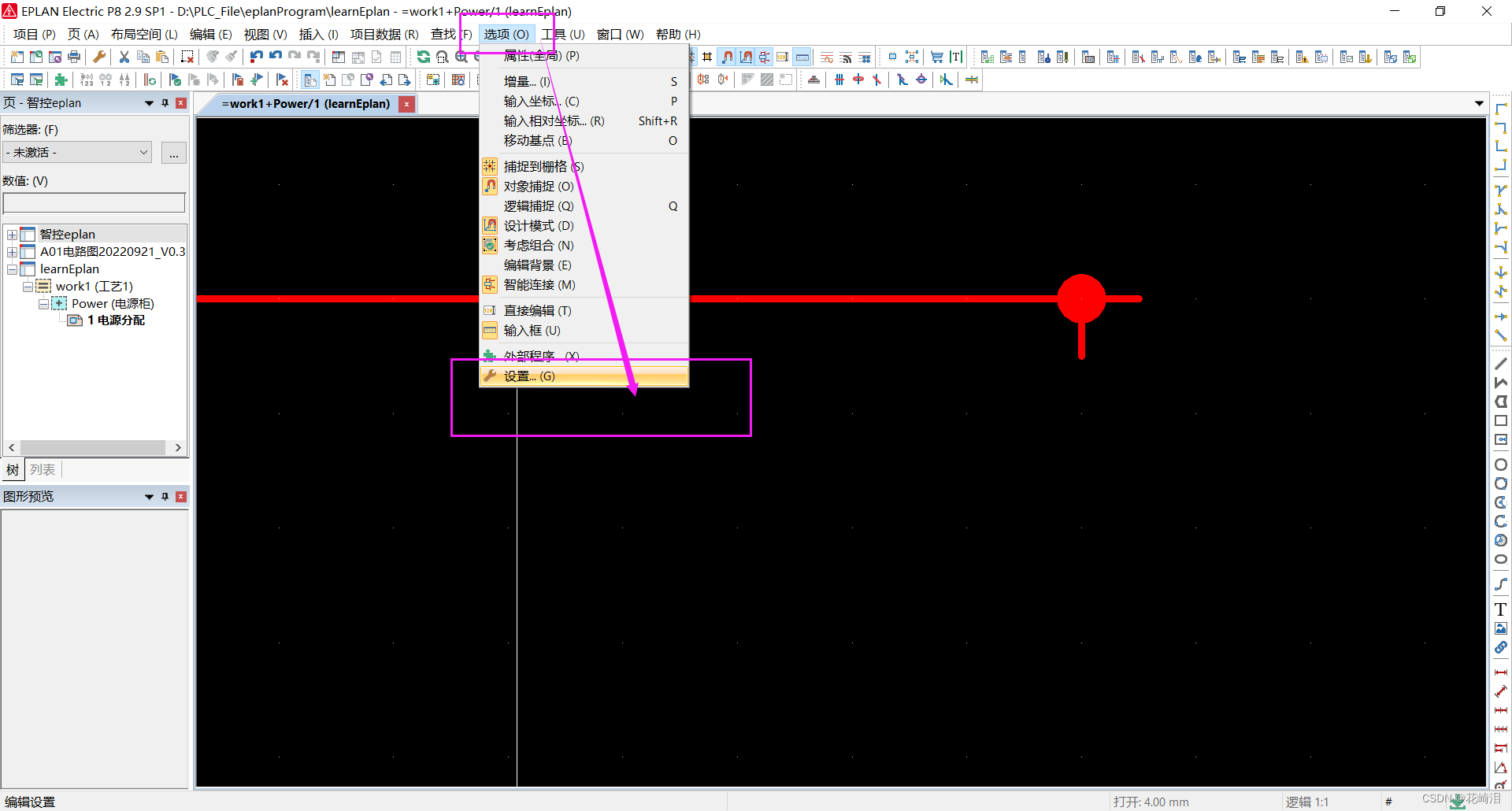Toggle Snap to grid (捕捉到栅格) menu entry
Viewport: 1512px width, 811px height.
coord(584,166)
